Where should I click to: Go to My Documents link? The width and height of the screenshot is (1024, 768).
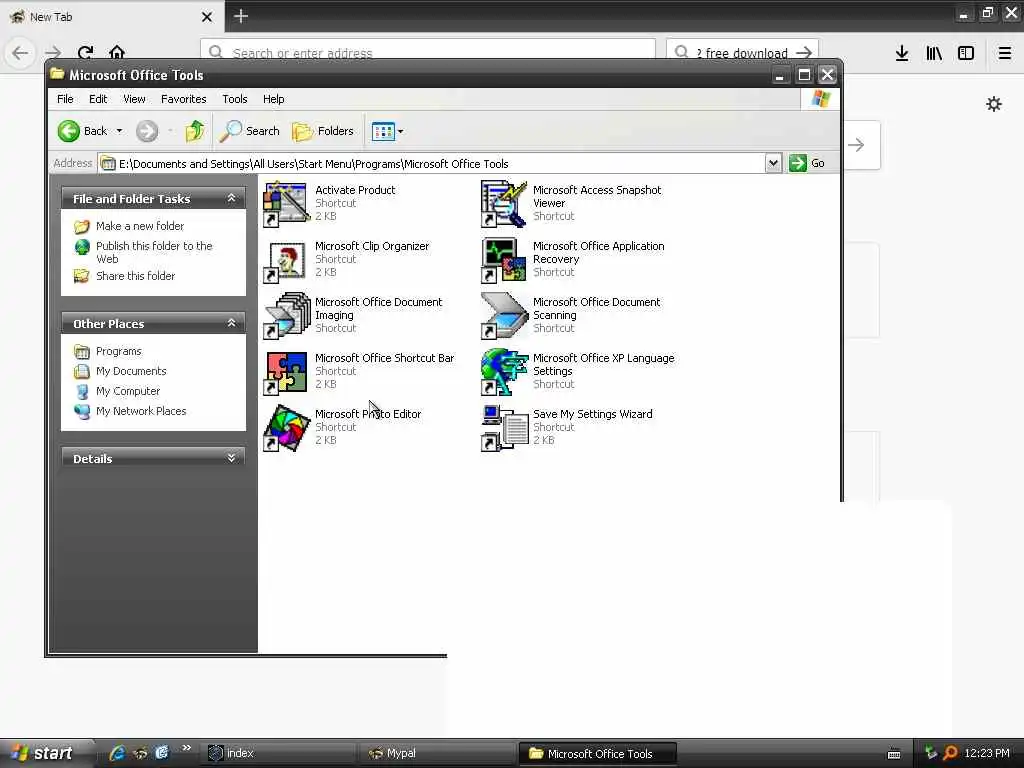coord(131,371)
